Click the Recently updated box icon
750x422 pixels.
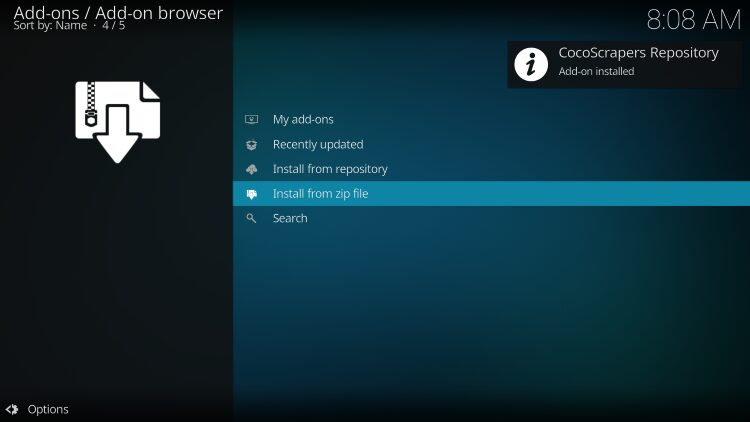pyautogui.click(x=252, y=144)
